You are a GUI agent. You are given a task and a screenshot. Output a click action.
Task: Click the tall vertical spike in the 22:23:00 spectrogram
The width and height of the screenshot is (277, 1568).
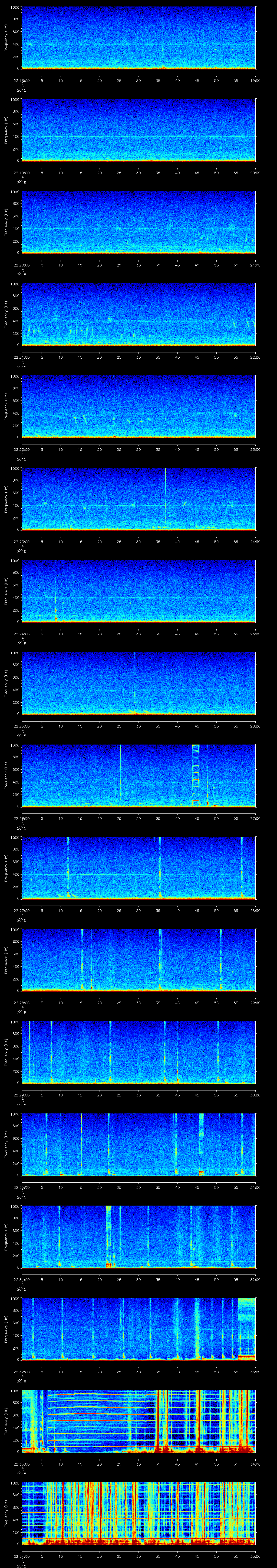tap(166, 496)
